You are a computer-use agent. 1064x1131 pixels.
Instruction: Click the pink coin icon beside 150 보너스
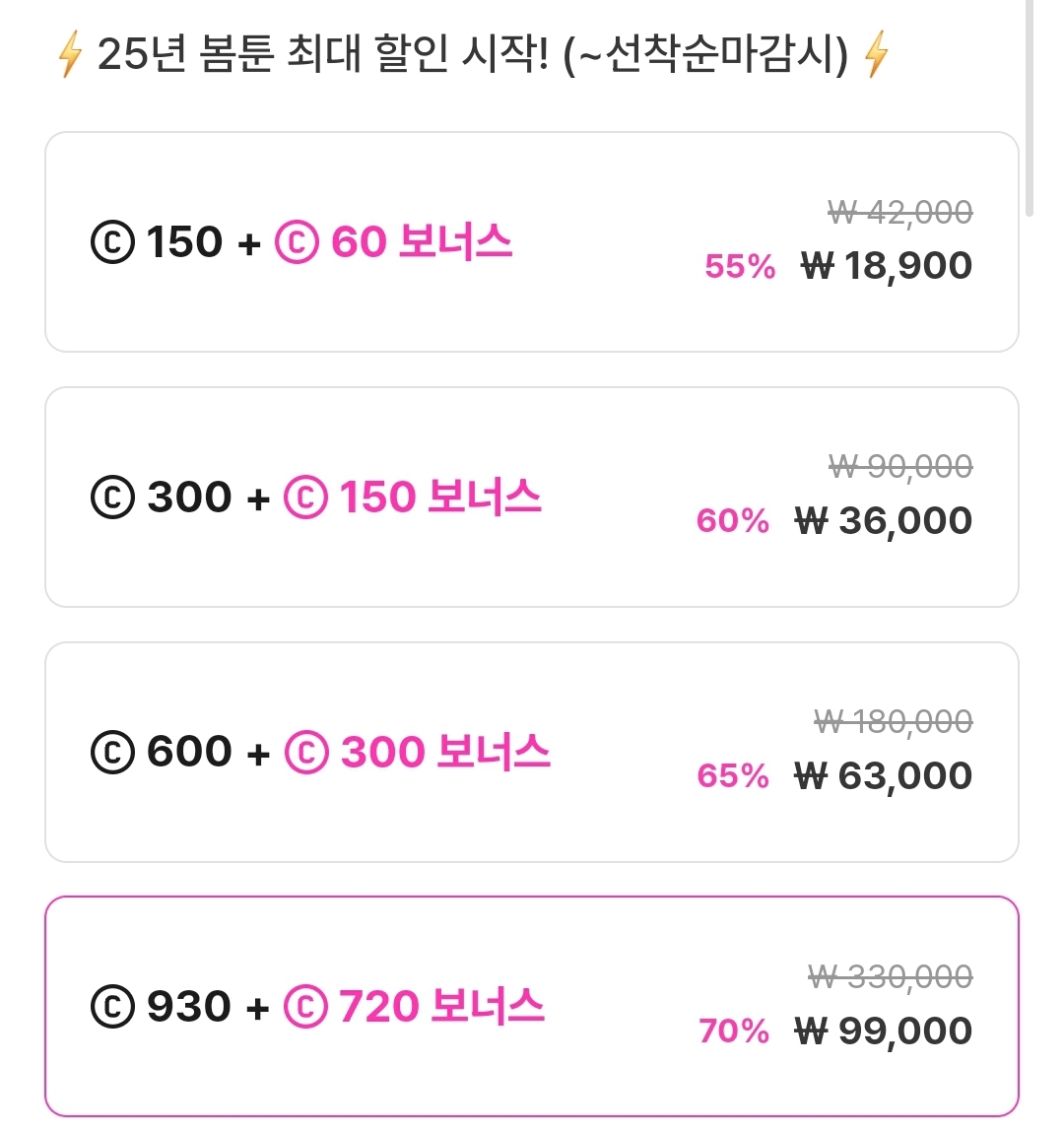tap(305, 498)
